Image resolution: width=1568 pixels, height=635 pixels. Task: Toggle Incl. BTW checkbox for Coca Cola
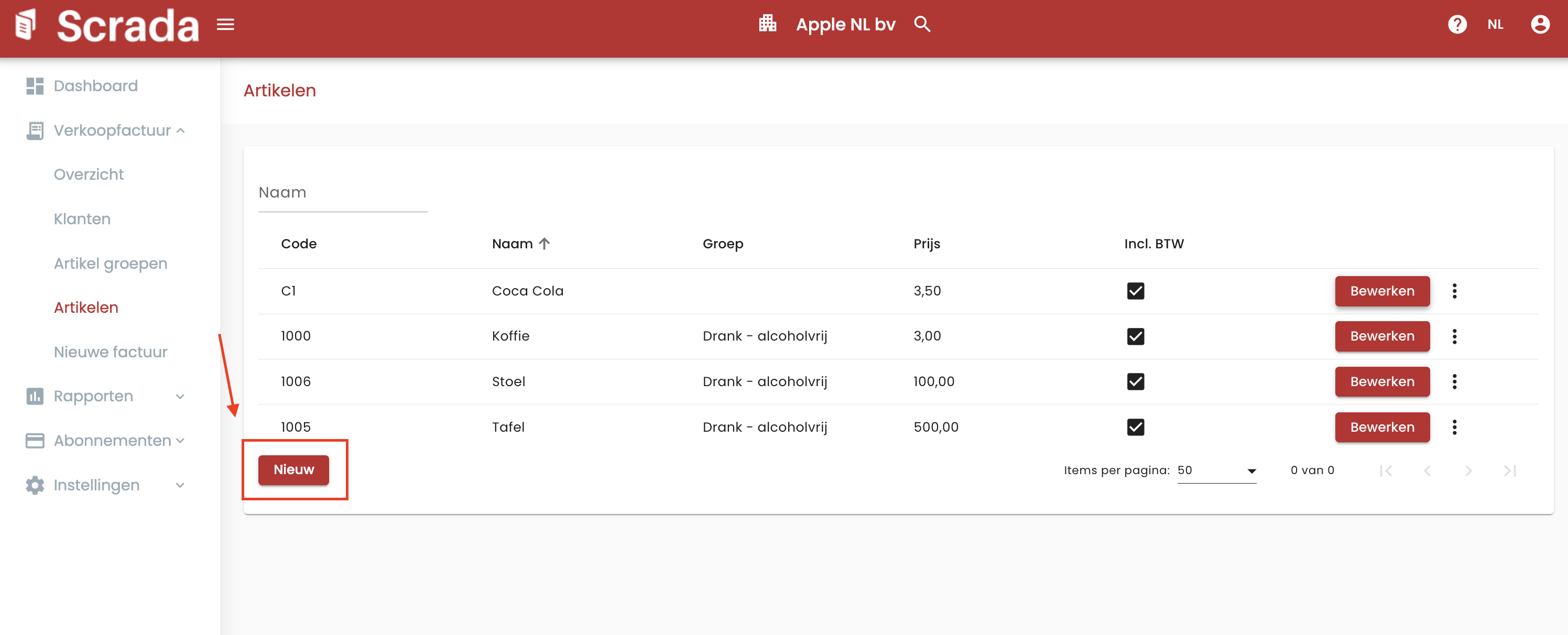1135,291
